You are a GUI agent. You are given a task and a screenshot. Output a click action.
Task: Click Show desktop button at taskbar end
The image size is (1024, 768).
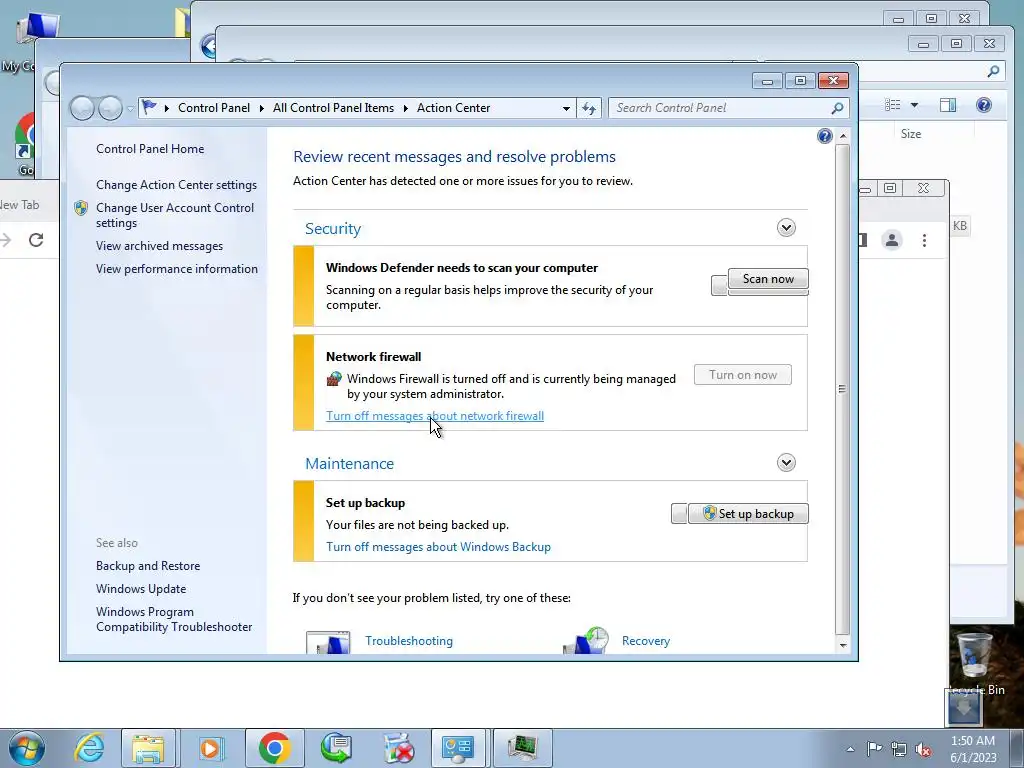pyautogui.click(x=1017, y=748)
